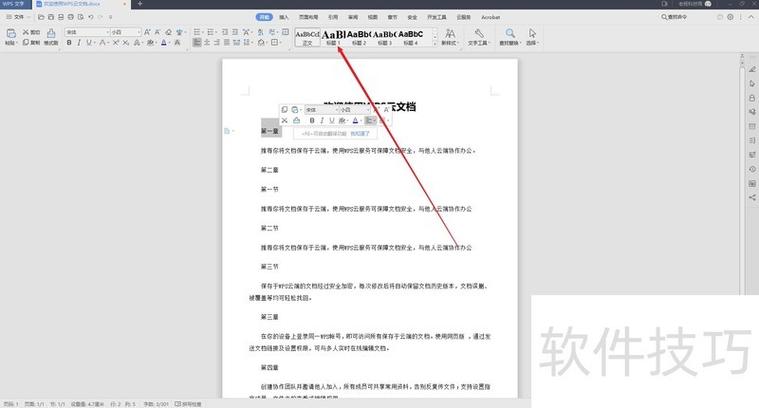Open the font name dropdown in ribbon
The width and height of the screenshot is (759, 408).
[107, 32]
